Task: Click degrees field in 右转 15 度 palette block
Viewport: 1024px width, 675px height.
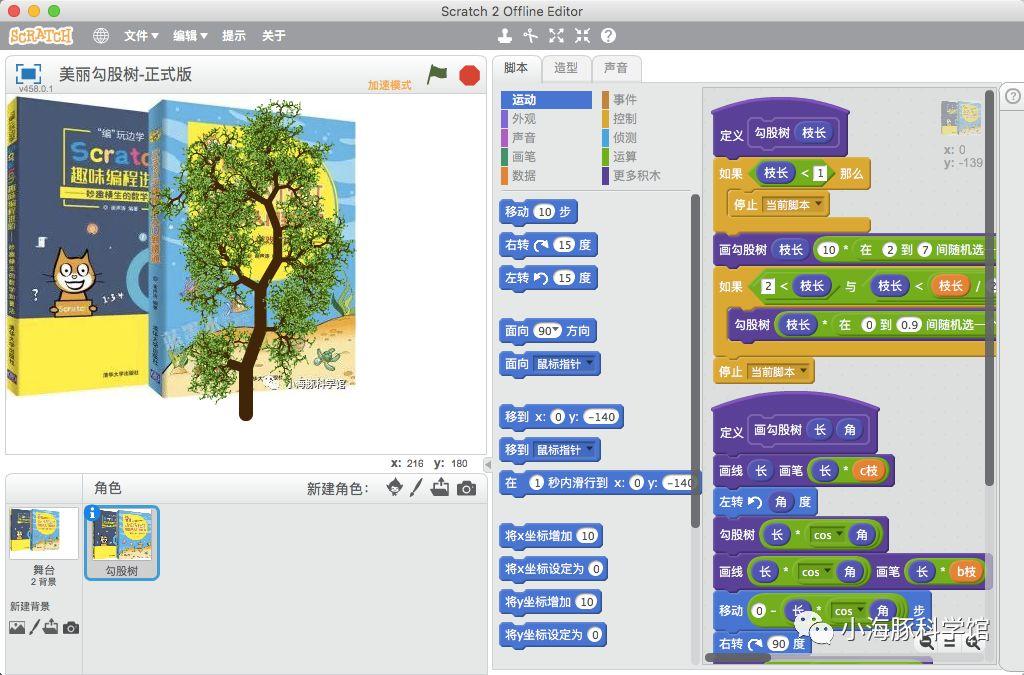Action: (x=565, y=245)
